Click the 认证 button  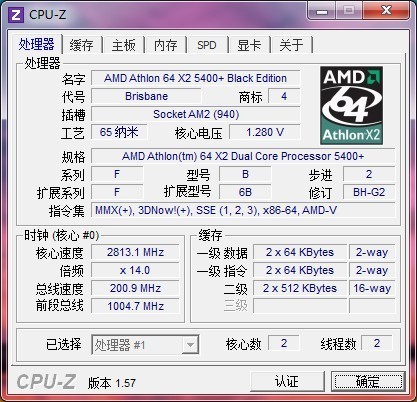coord(287,381)
